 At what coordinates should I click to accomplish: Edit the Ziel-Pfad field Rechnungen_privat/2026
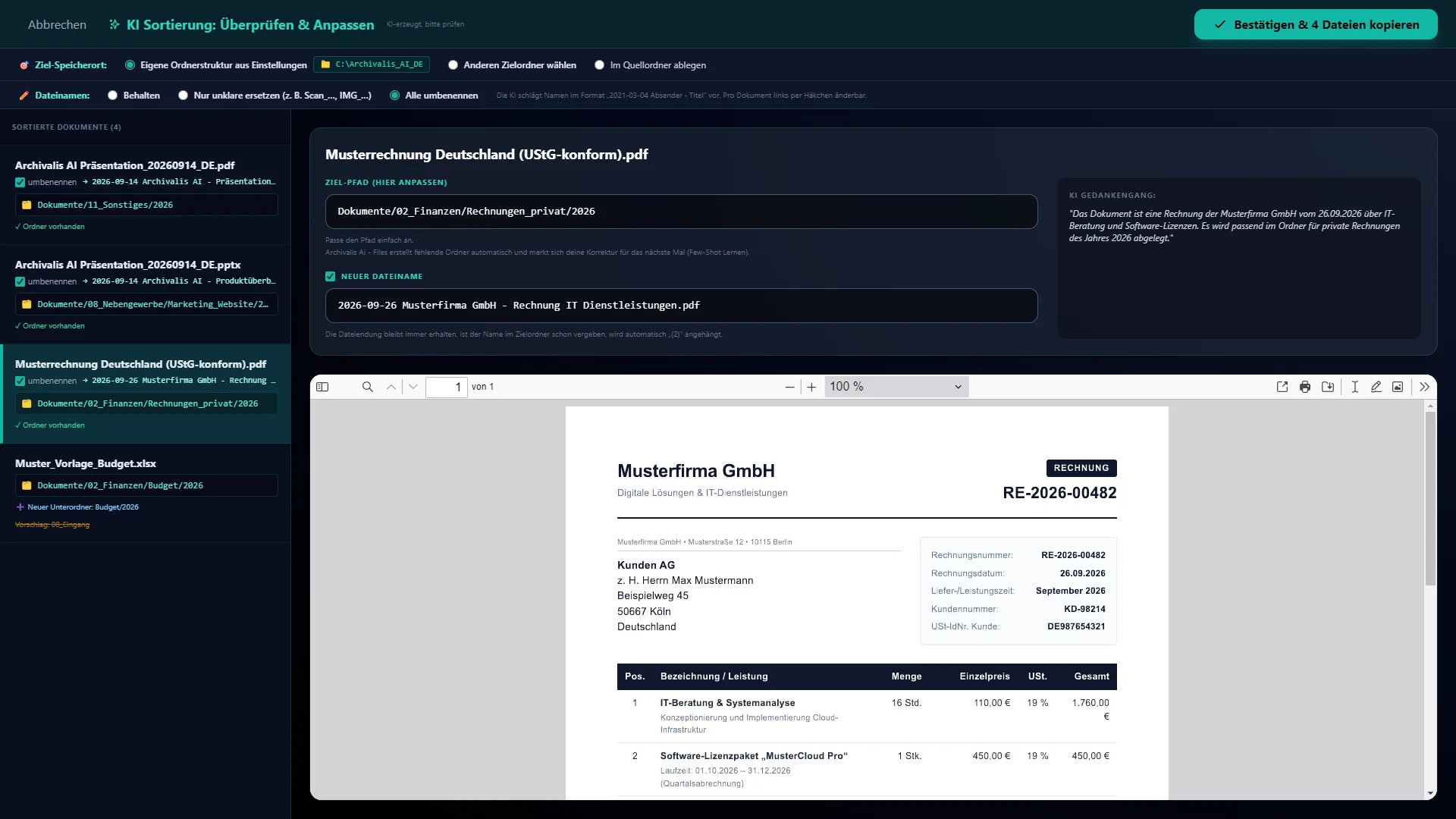(x=681, y=212)
